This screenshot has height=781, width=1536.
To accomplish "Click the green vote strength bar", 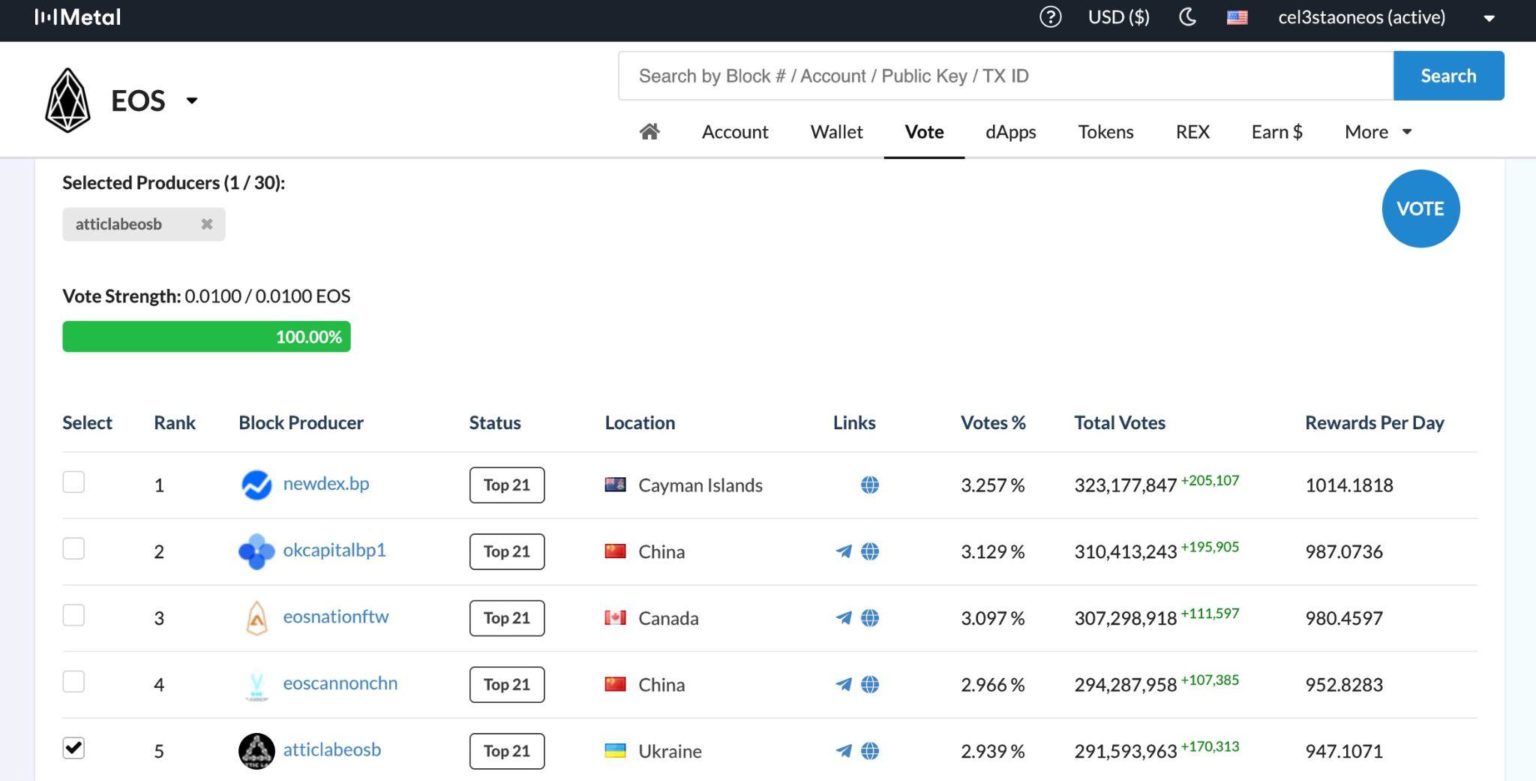I will [x=206, y=337].
